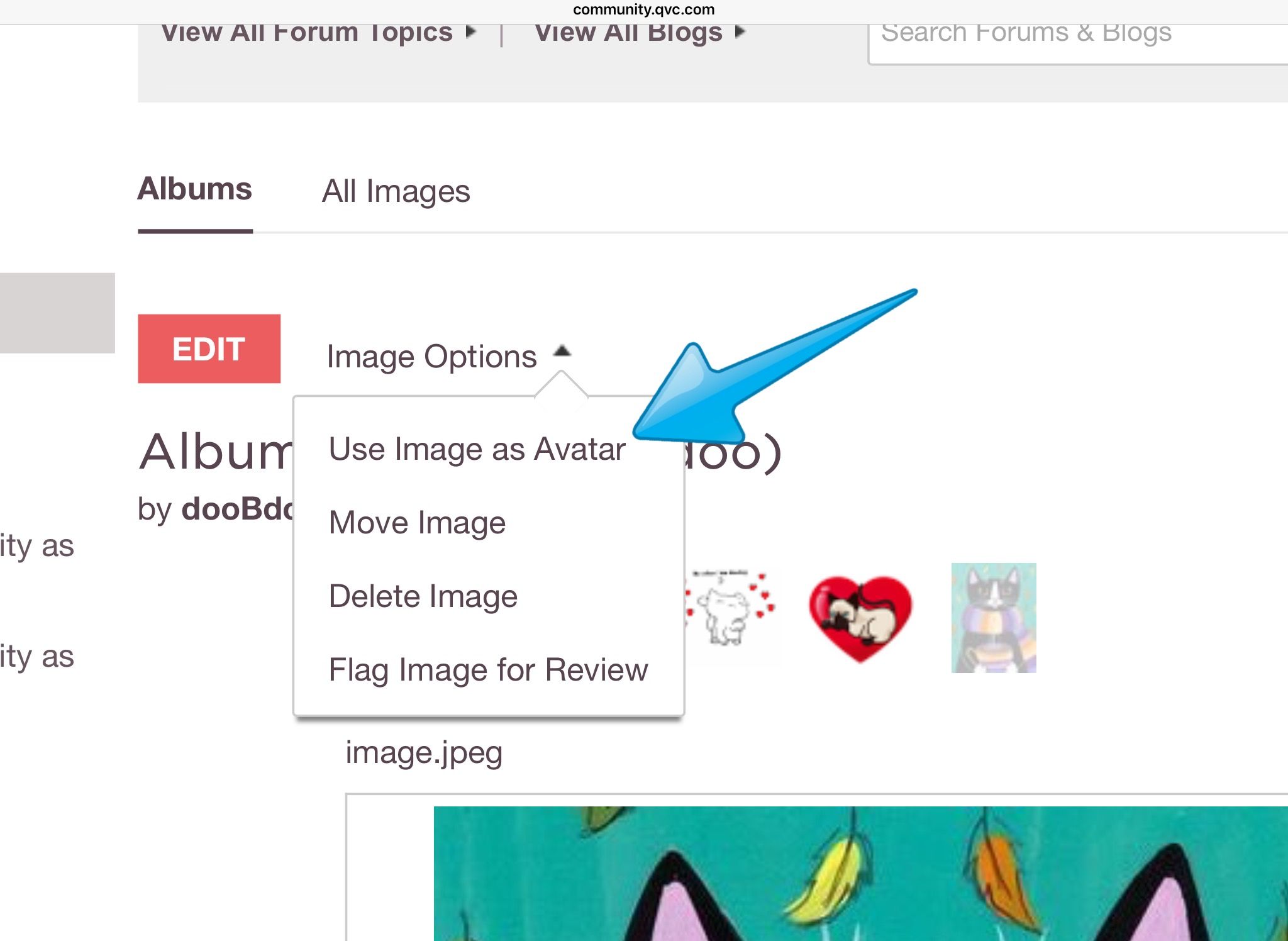This screenshot has width=1288, height=941.
Task: Open the cat wearing scarf thumbnail
Action: pos(993,618)
